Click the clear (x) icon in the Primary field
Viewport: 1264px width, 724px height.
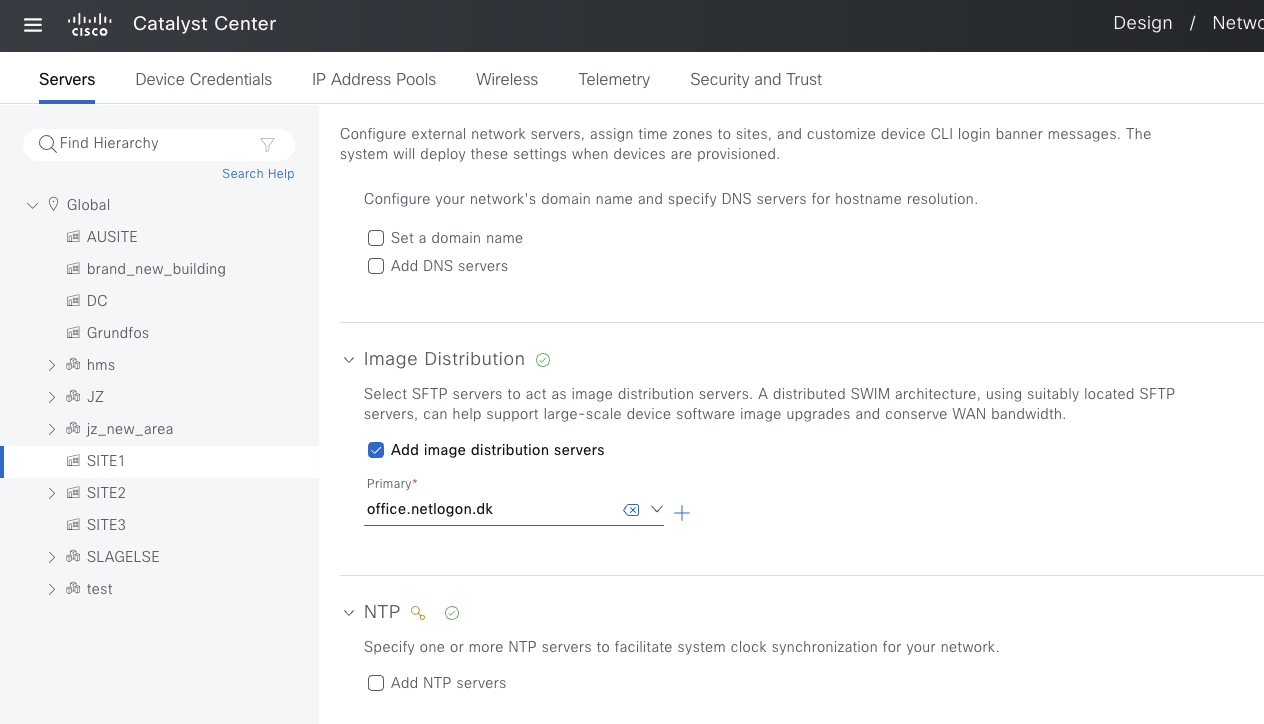631,509
